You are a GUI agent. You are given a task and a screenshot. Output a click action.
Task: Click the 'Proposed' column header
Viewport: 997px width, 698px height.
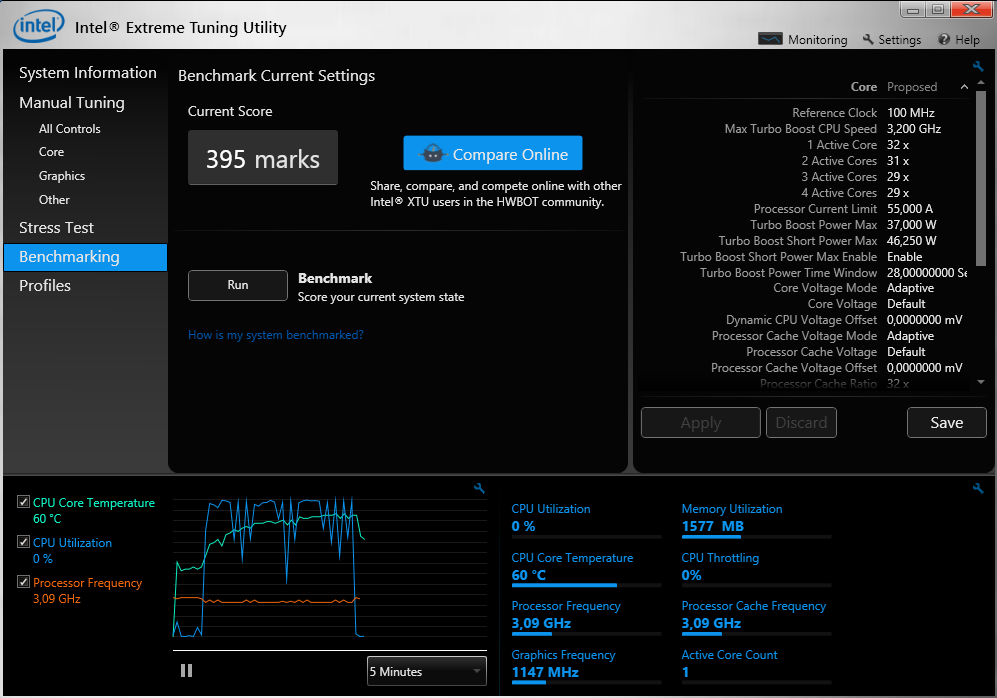[x=912, y=86]
